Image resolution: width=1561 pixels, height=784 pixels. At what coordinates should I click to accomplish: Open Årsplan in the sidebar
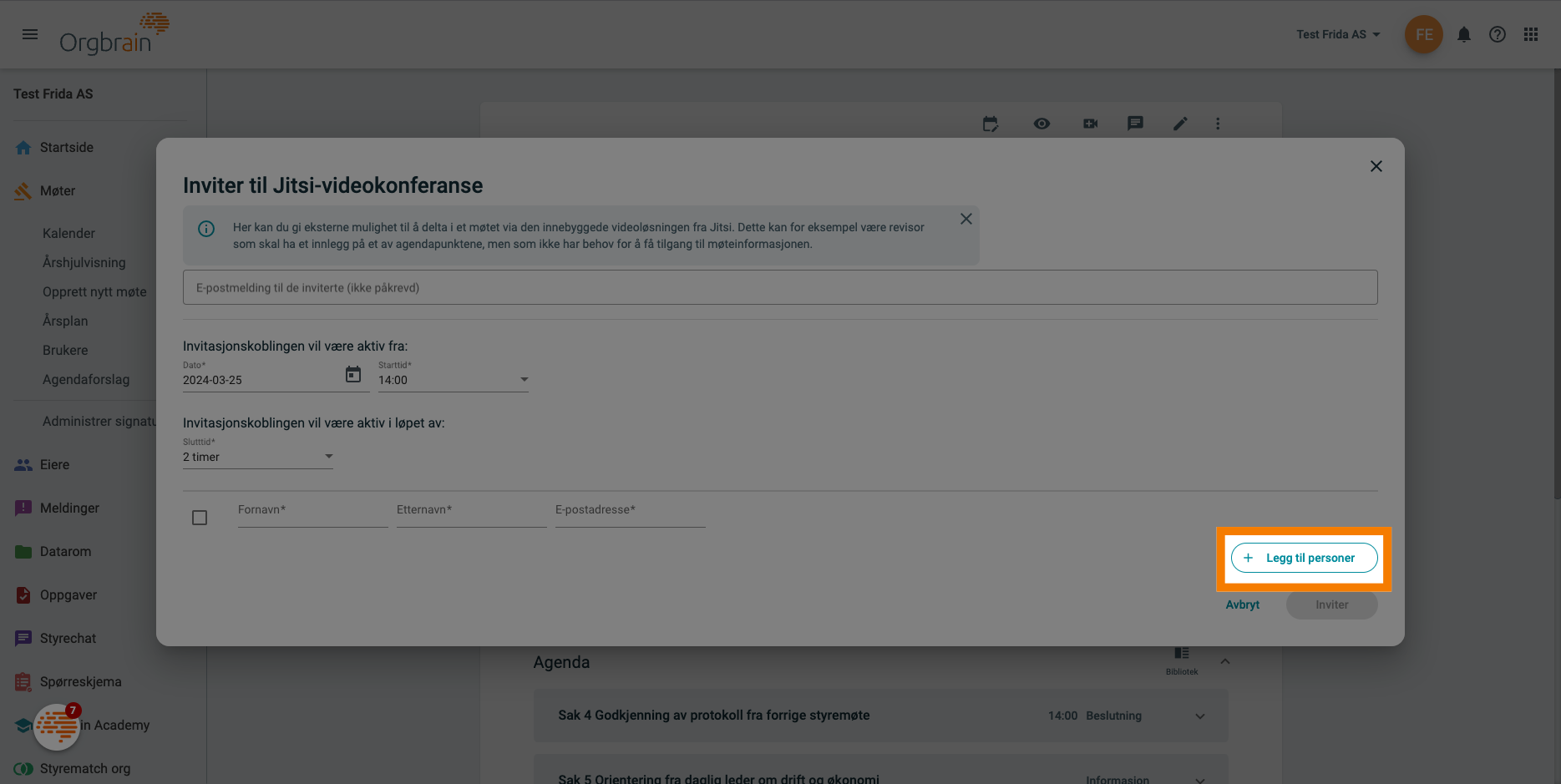pyautogui.click(x=65, y=321)
